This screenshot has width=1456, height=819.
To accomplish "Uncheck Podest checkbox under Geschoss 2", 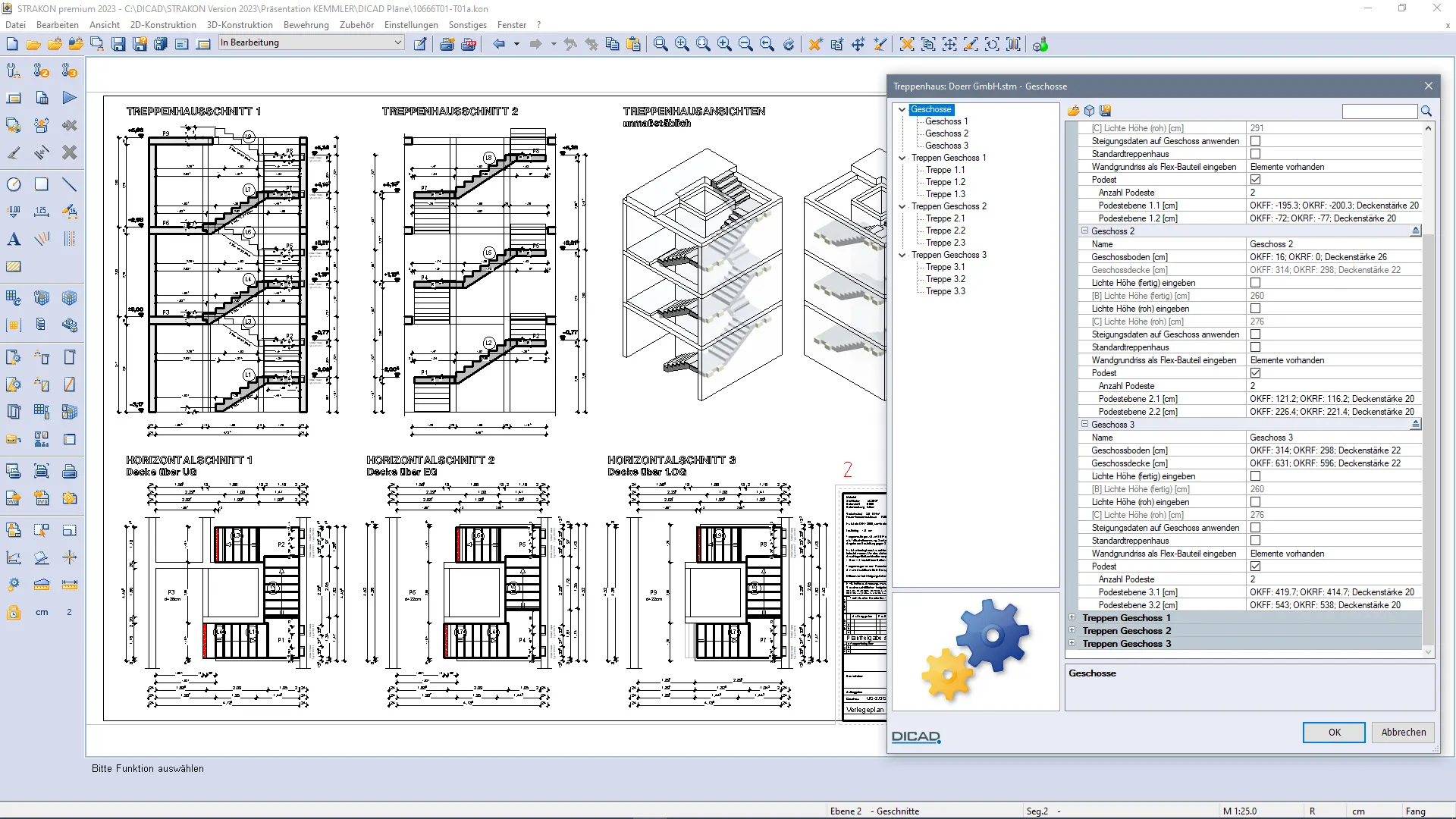I will click(1255, 373).
